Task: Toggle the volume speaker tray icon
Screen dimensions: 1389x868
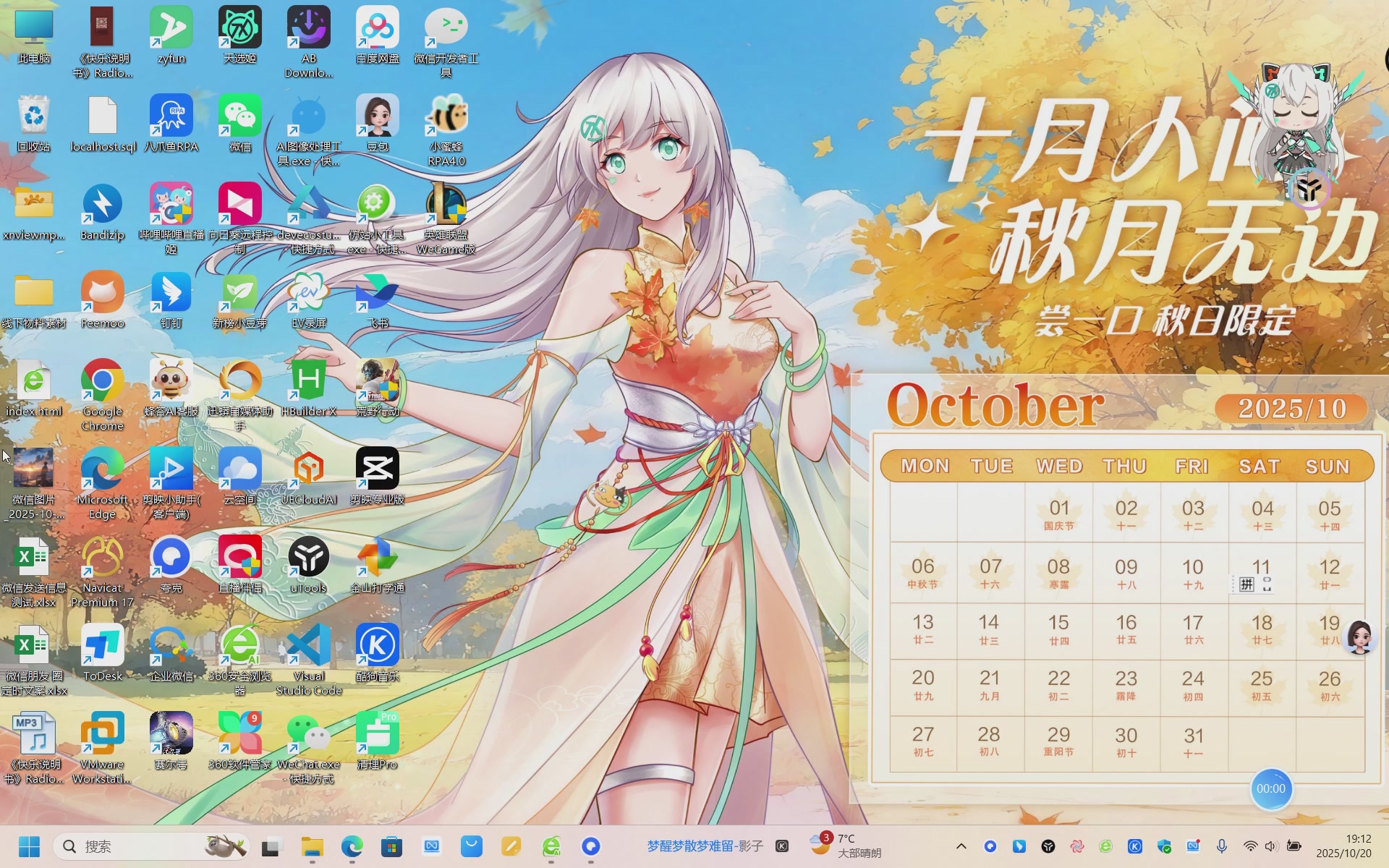Action: (1272, 846)
